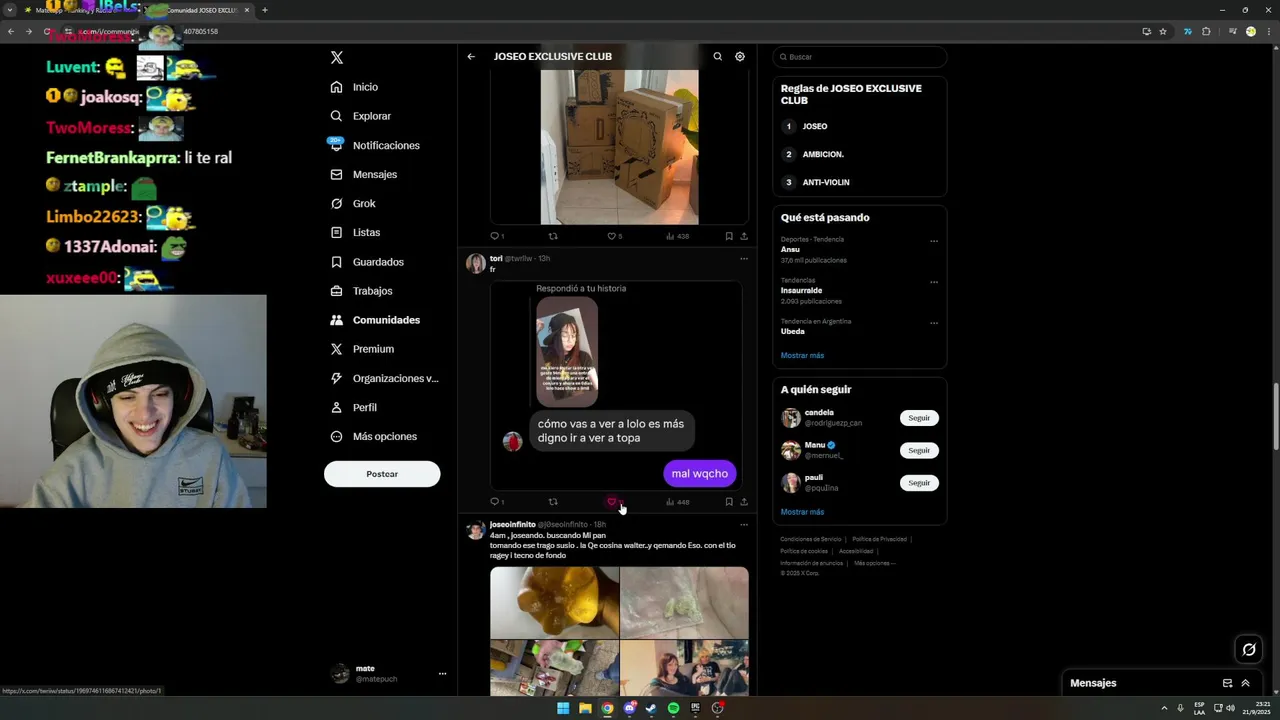The width and height of the screenshot is (1280, 720).
Task: Bookmark tori's post
Action: 729,502
